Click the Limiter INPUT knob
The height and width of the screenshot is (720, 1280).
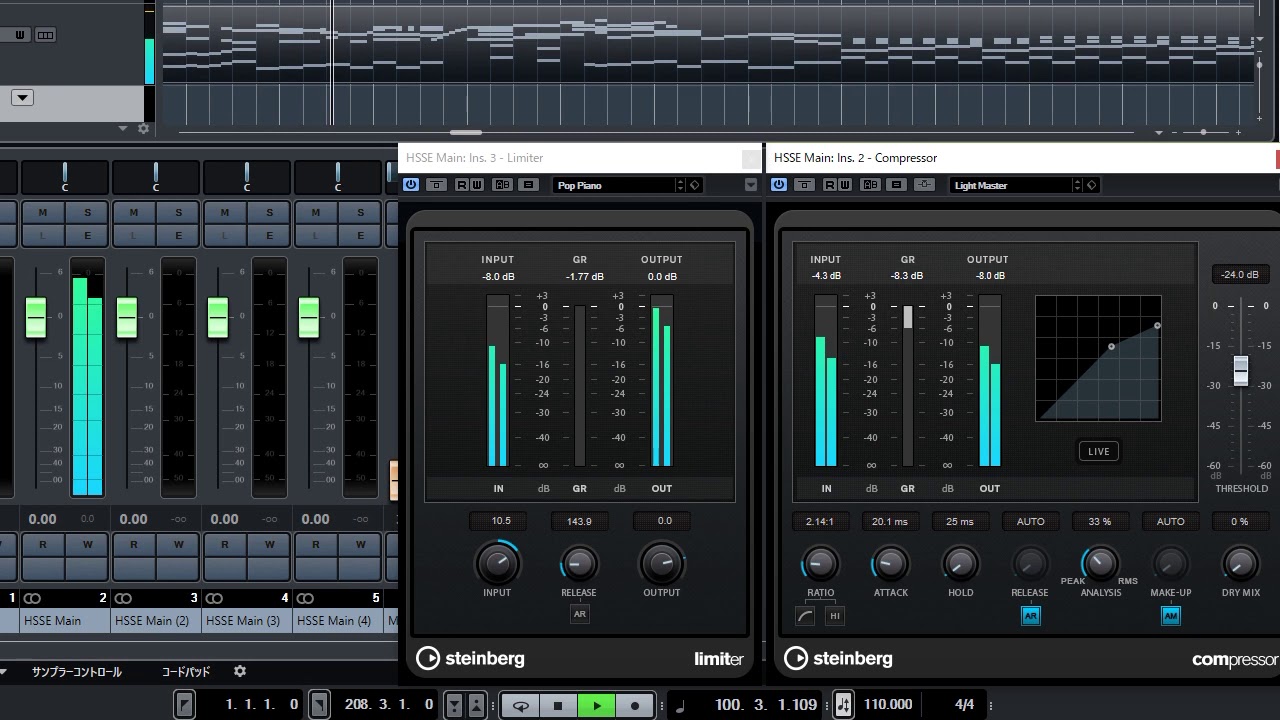(x=497, y=564)
